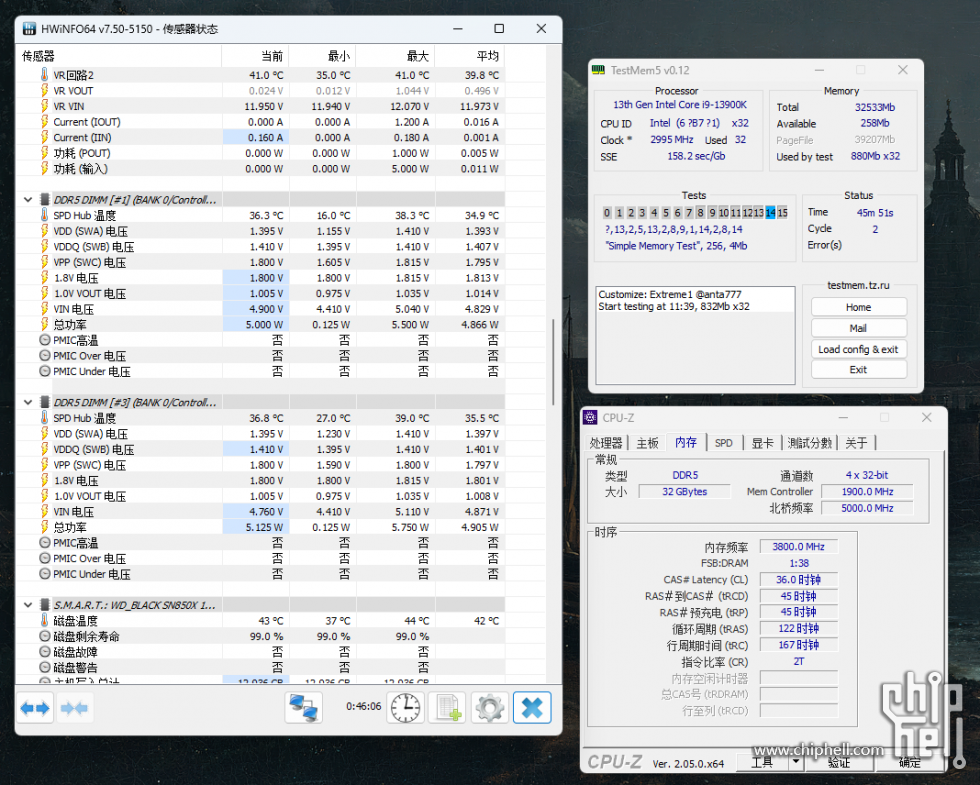
Task: Click circle icon beside 磁盘故障
Action: pos(44,652)
